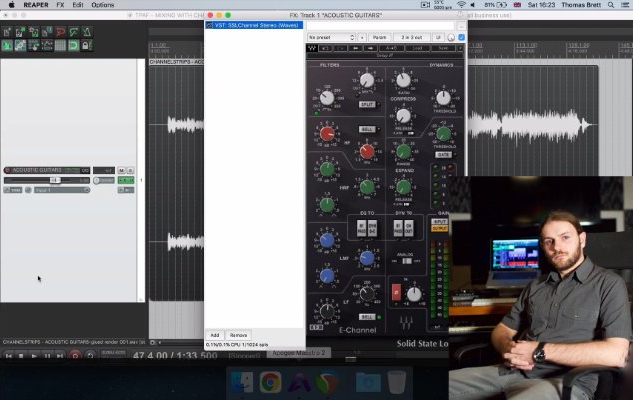Toggle grid lines toolbar icon
The height and width of the screenshot is (400, 633).
tap(60, 45)
